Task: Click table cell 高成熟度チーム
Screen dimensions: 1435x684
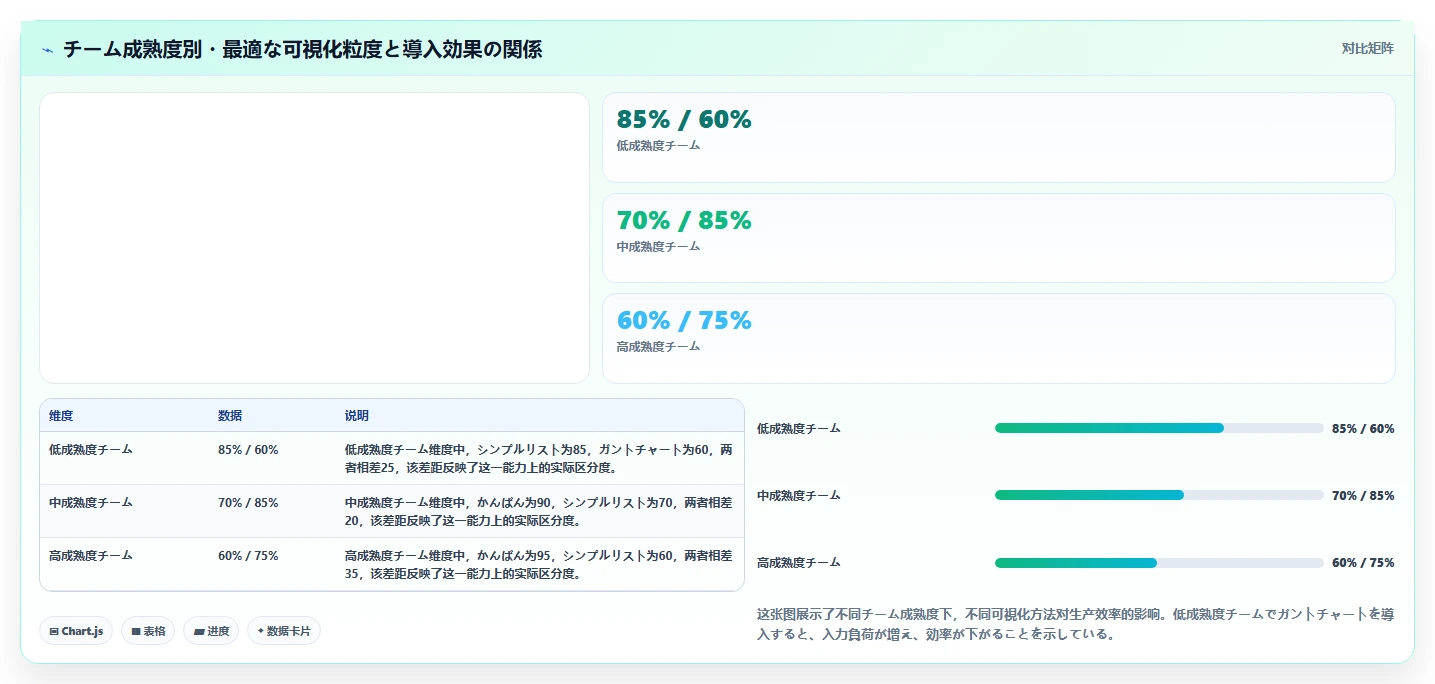Action: click(91, 556)
